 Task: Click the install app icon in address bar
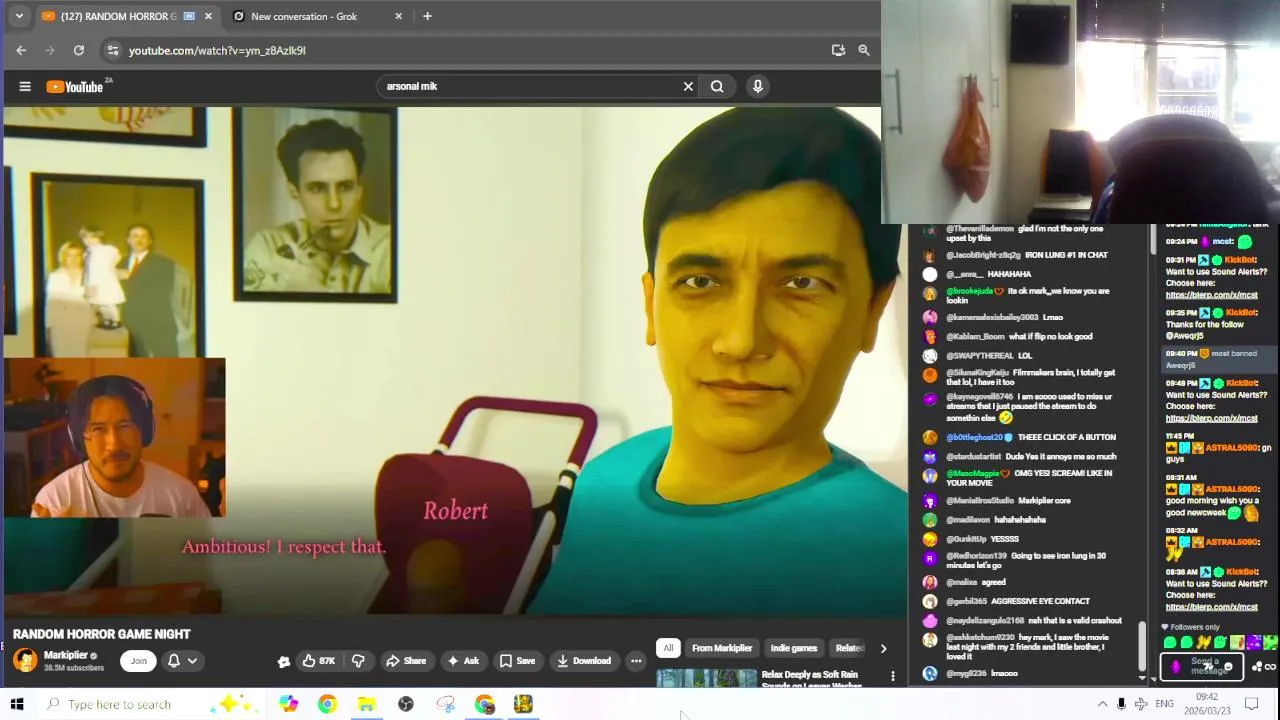[838, 50]
